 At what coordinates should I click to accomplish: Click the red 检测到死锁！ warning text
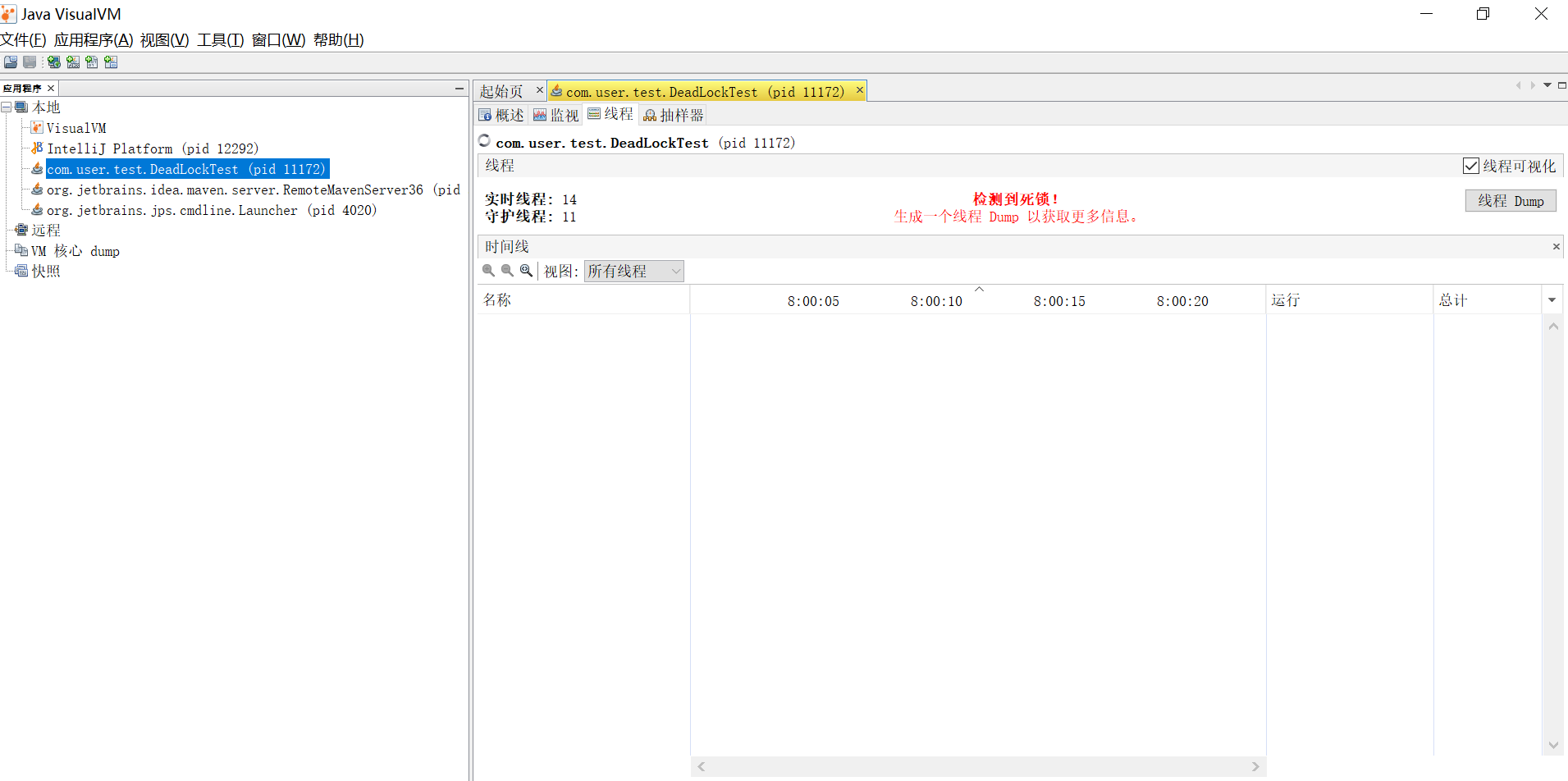1015,199
